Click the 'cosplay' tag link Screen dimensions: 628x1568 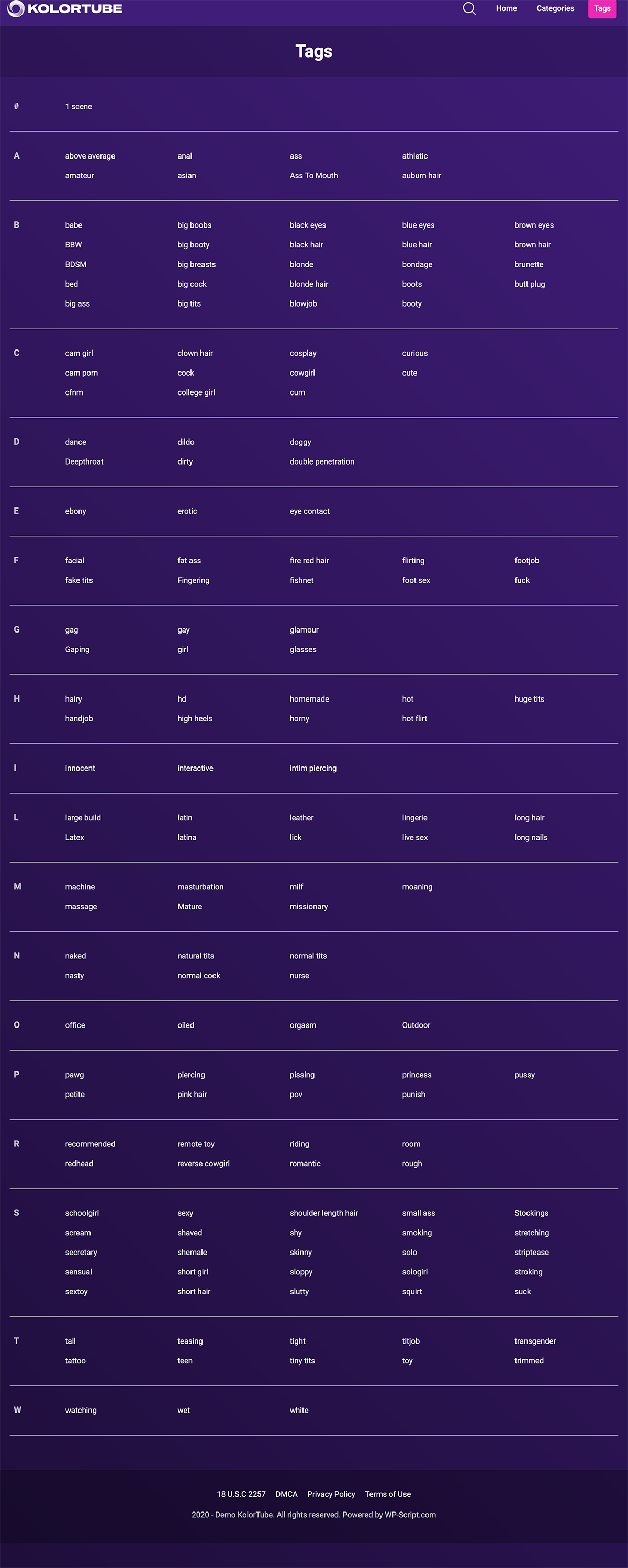coord(302,353)
